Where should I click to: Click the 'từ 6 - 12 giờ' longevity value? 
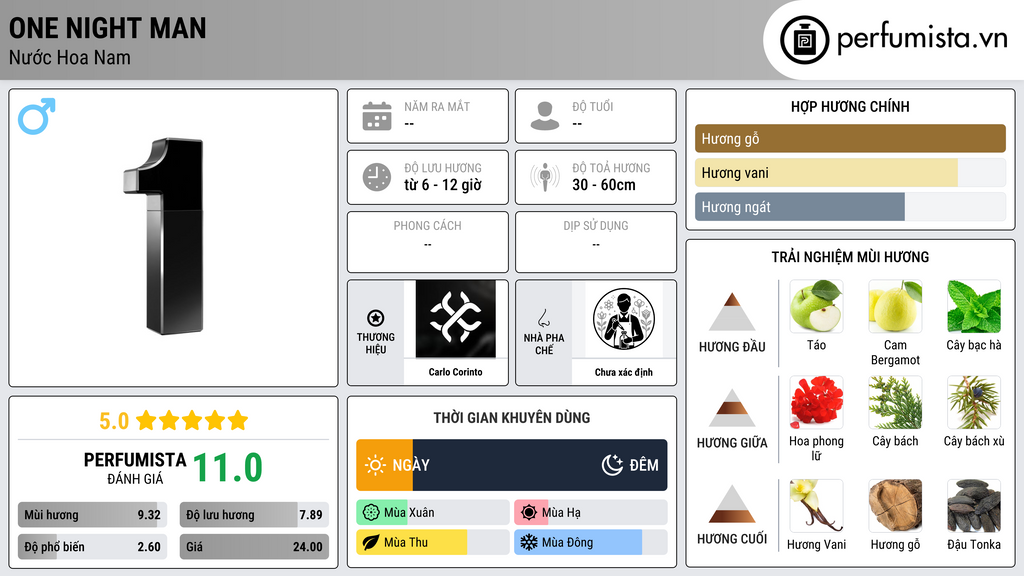[443, 185]
